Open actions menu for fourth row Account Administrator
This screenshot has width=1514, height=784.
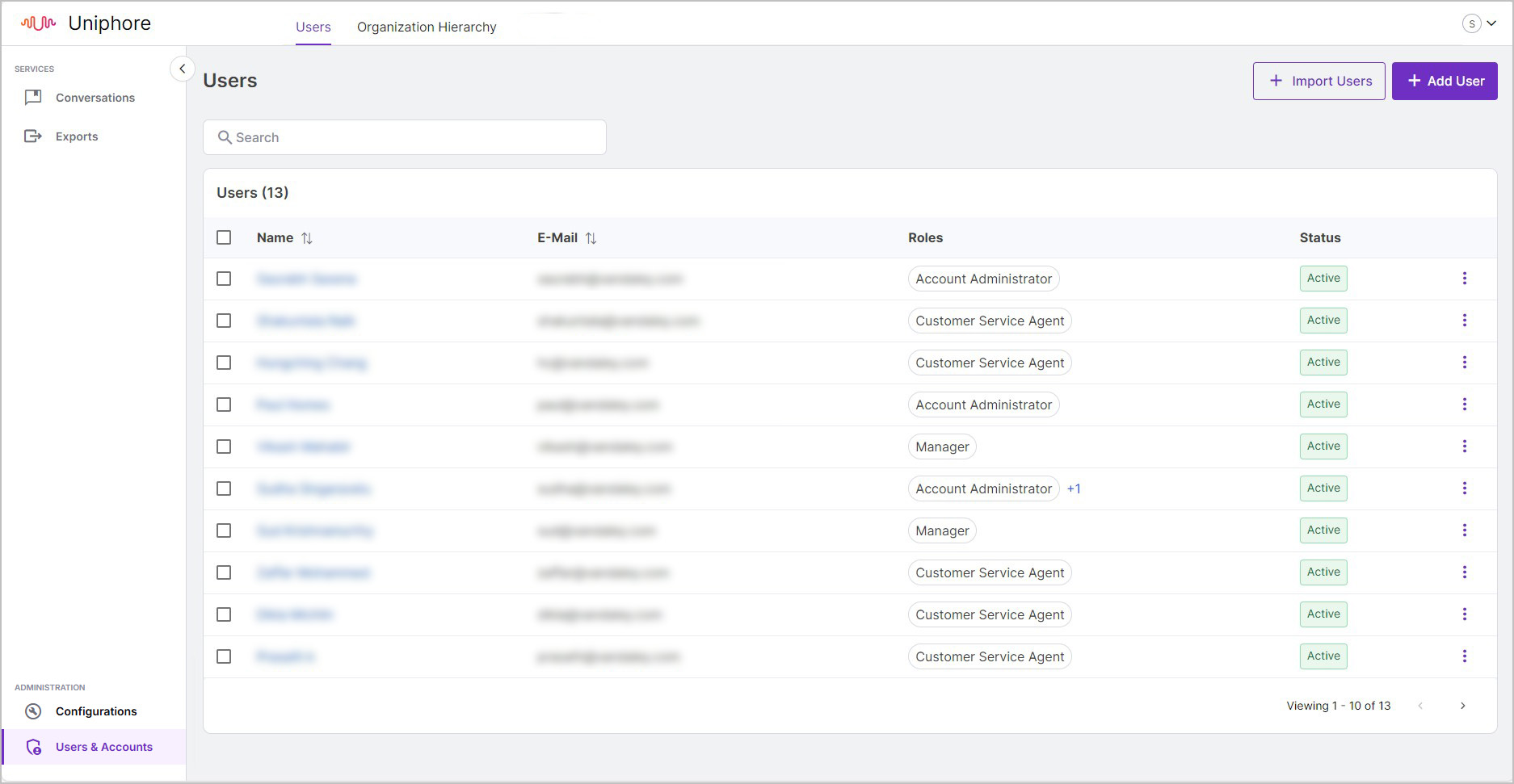[x=1464, y=405]
